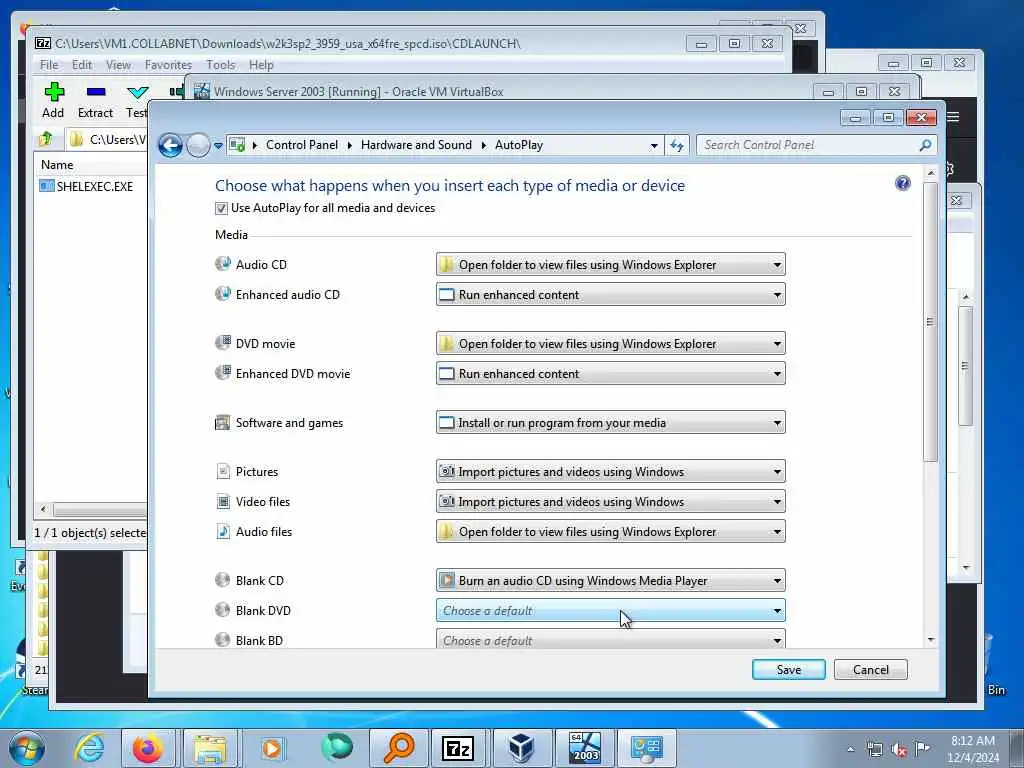Image resolution: width=1024 pixels, height=768 pixels.
Task: Click the search magnifier in Control Panel
Action: coord(925,145)
